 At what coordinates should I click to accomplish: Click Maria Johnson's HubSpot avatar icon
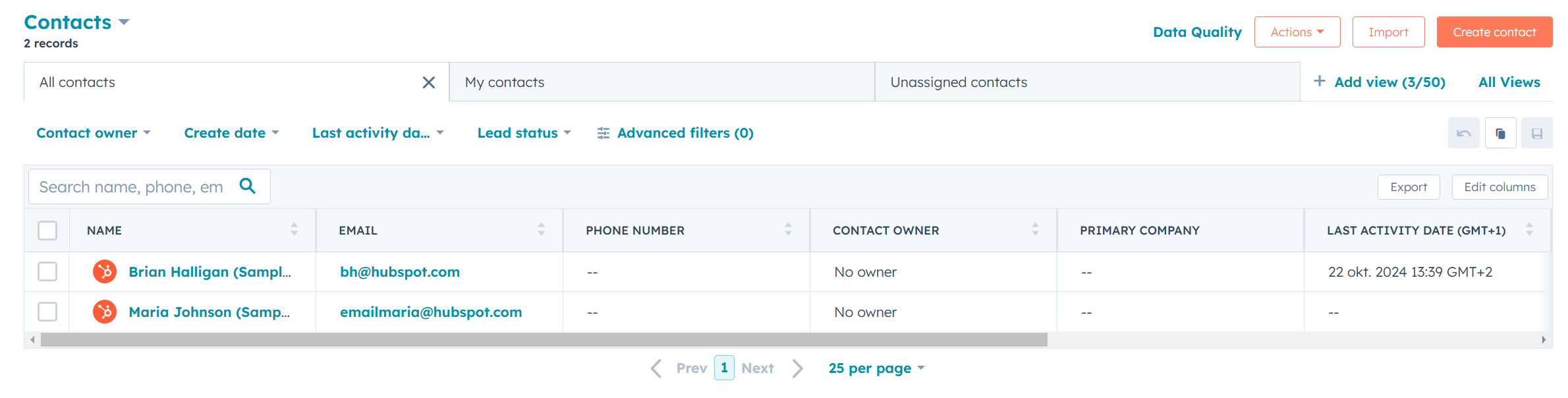pyautogui.click(x=105, y=312)
